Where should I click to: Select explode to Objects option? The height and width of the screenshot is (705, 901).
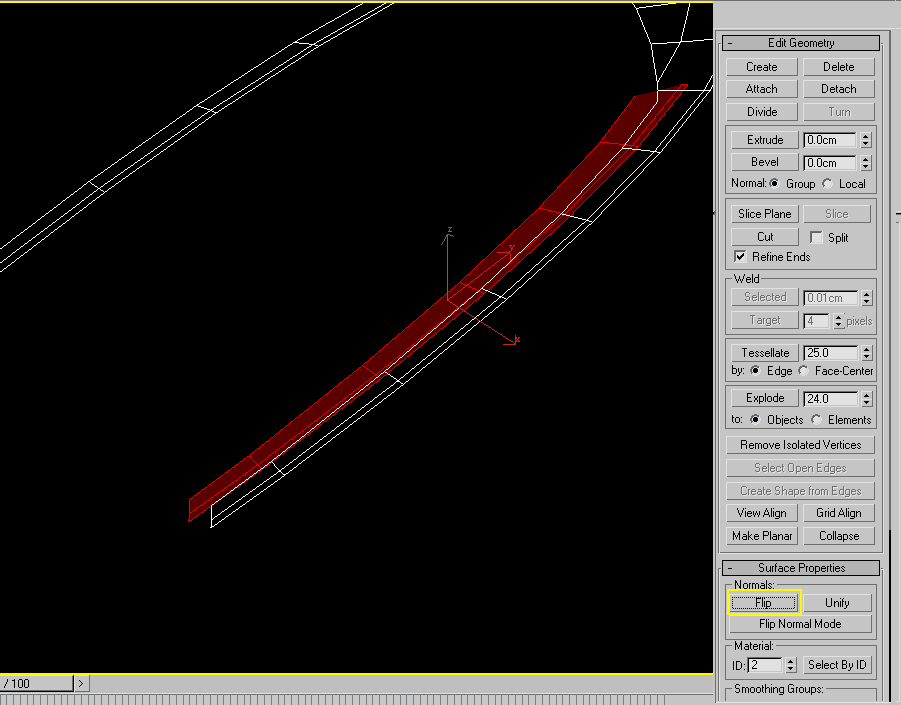[x=755, y=419]
